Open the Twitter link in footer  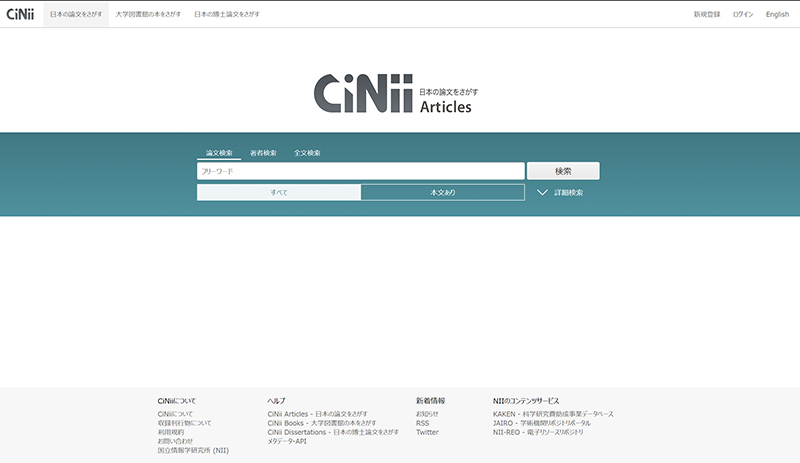tap(427, 432)
